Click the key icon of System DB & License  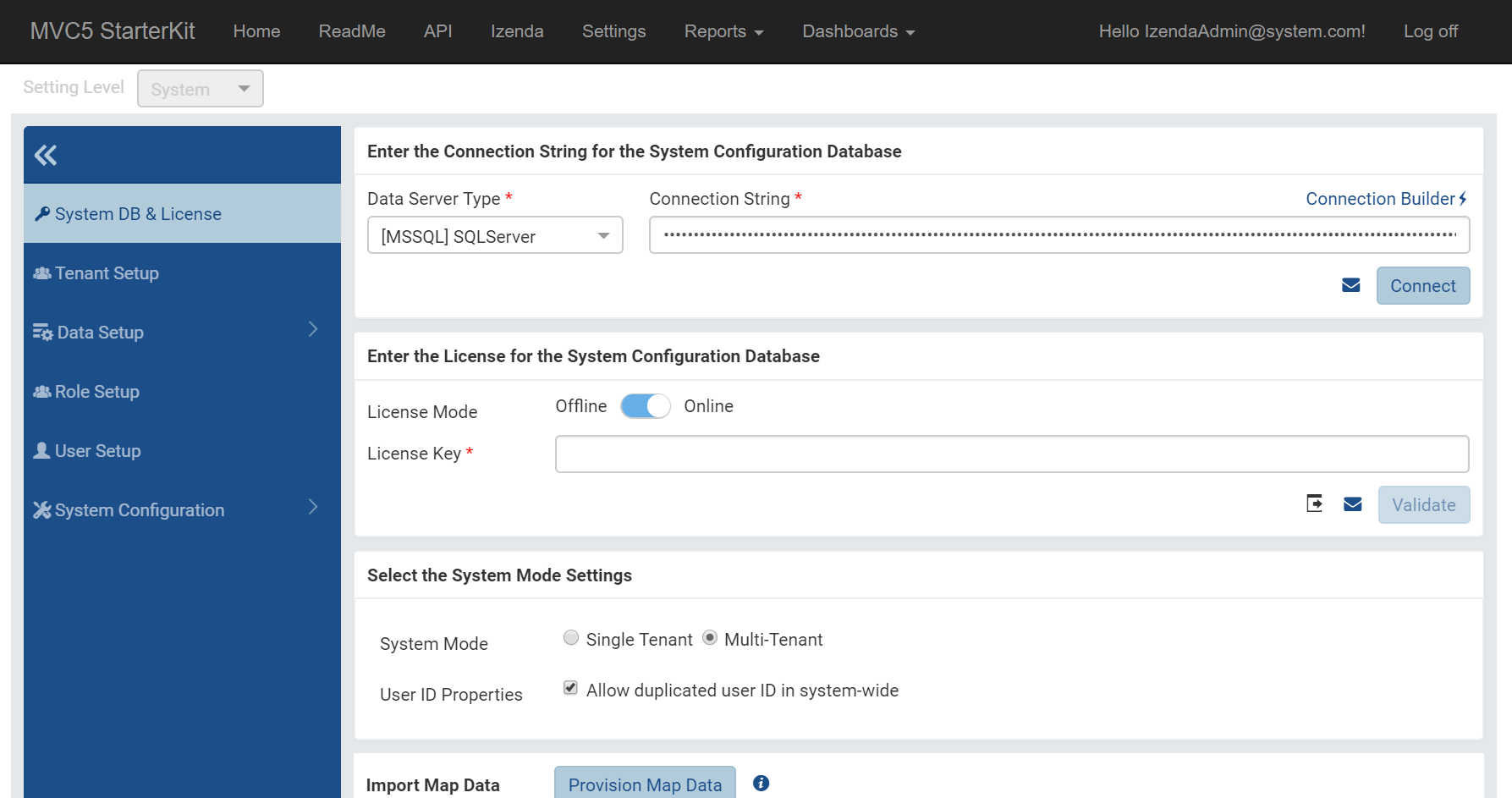coord(42,213)
